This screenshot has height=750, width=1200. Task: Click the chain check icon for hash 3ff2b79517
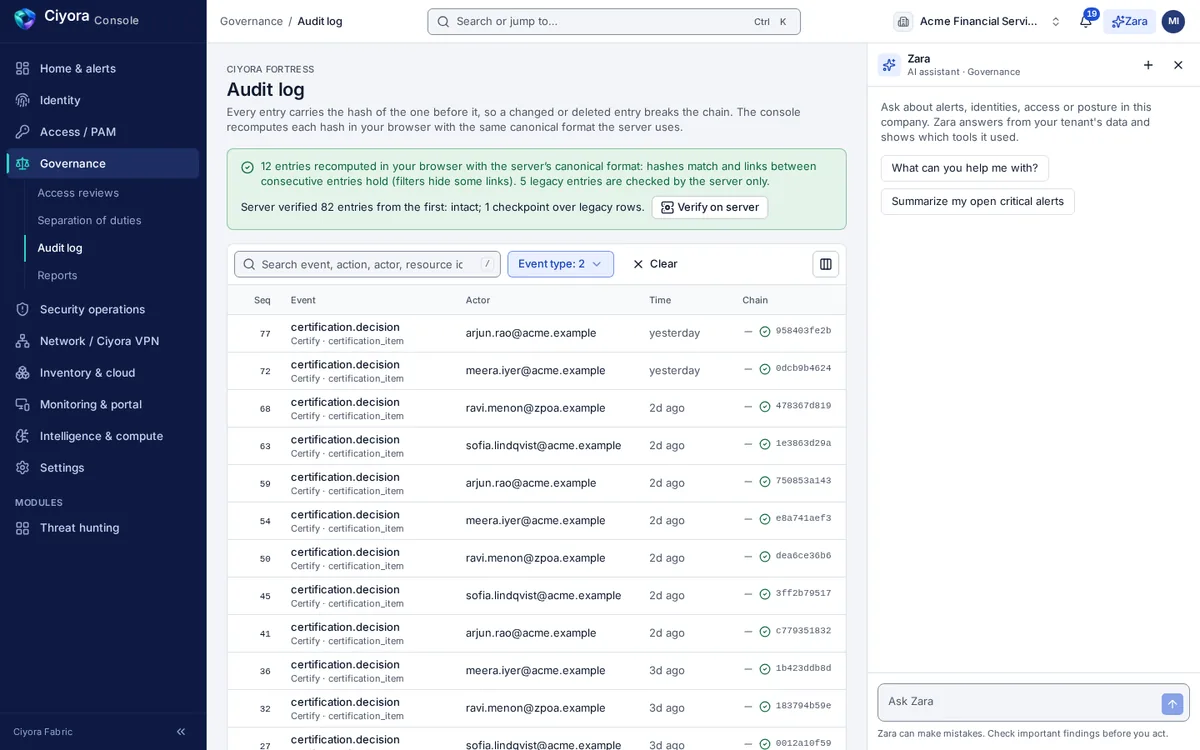(x=765, y=594)
